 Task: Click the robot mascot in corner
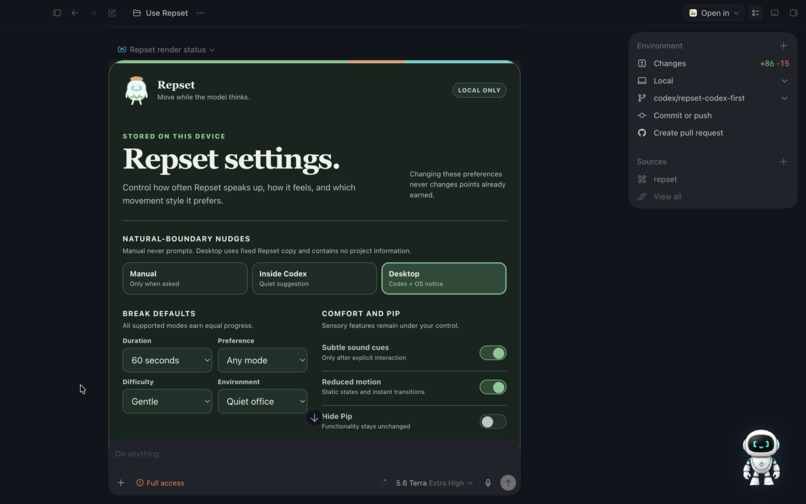pyautogui.click(x=761, y=457)
